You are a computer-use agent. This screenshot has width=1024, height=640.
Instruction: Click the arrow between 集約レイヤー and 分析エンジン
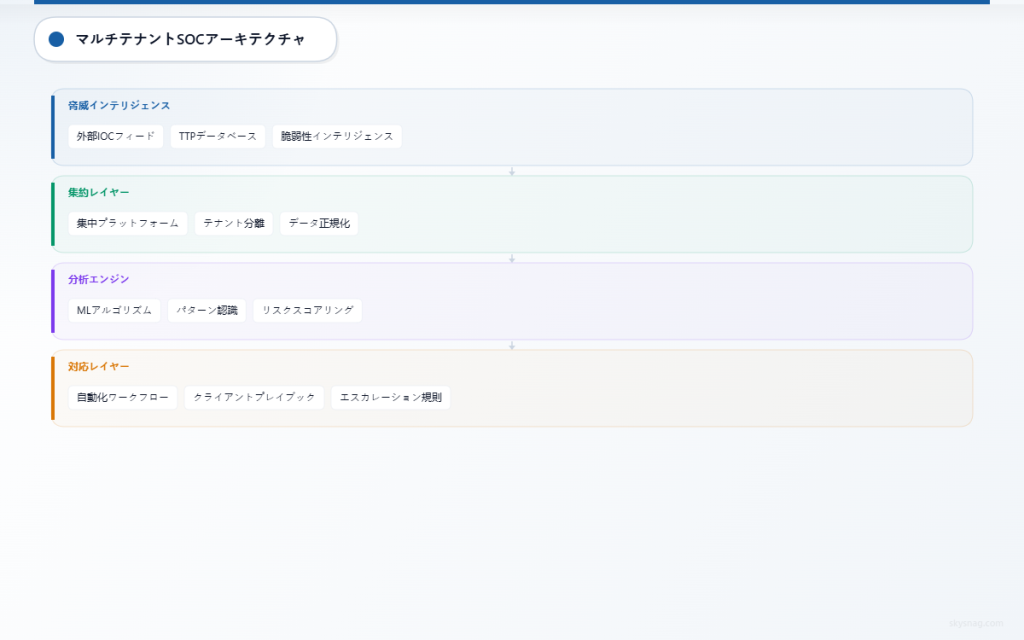pos(512,258)
